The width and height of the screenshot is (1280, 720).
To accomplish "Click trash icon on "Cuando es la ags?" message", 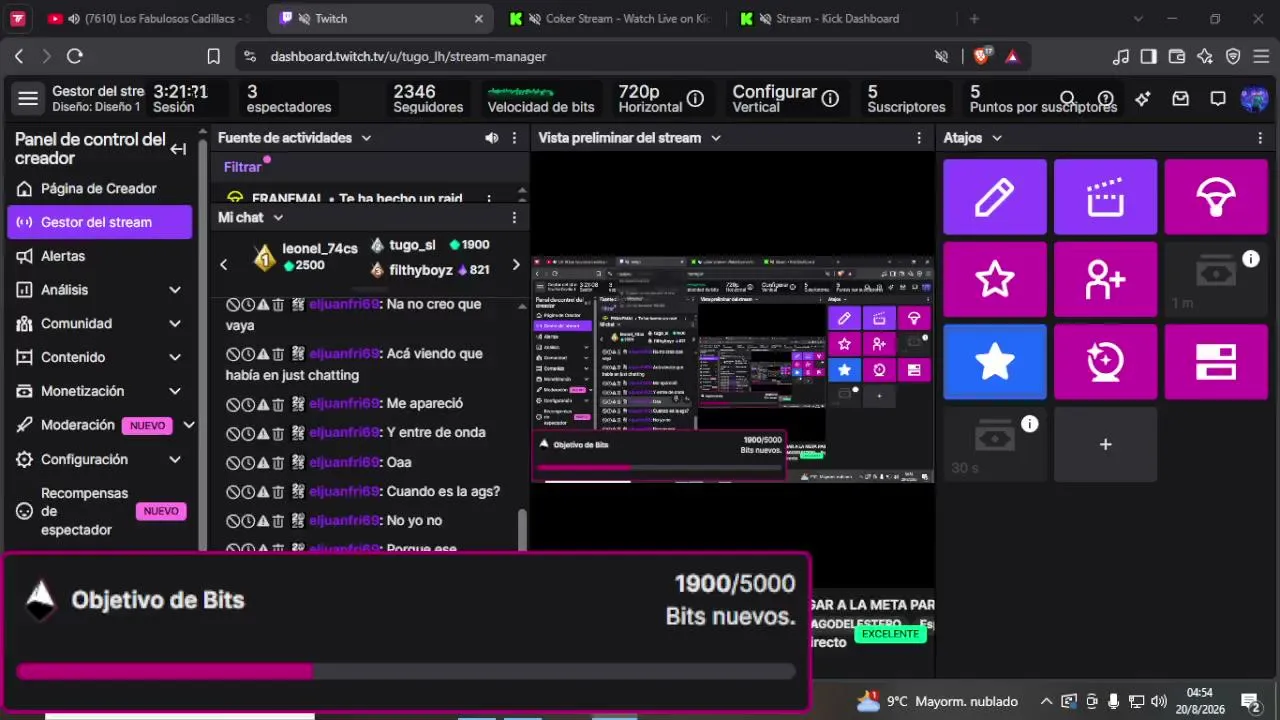I will 278,491.
